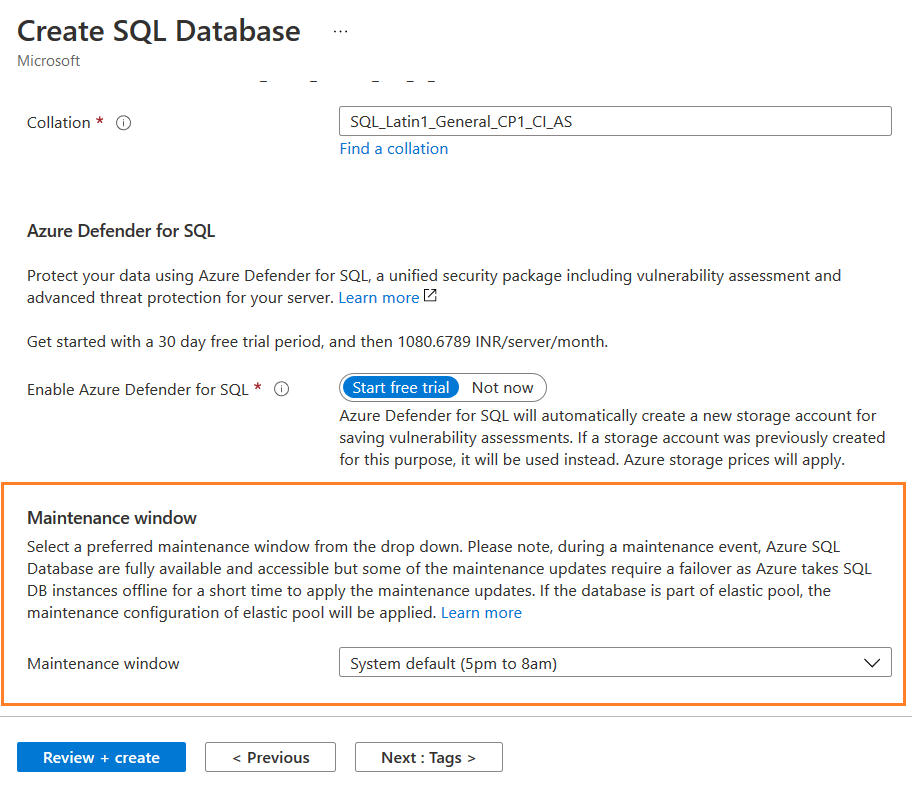Click the Create SQL Database page title
Screen dimensions: 912x786
pyautogui.click(x=159, y=31)
